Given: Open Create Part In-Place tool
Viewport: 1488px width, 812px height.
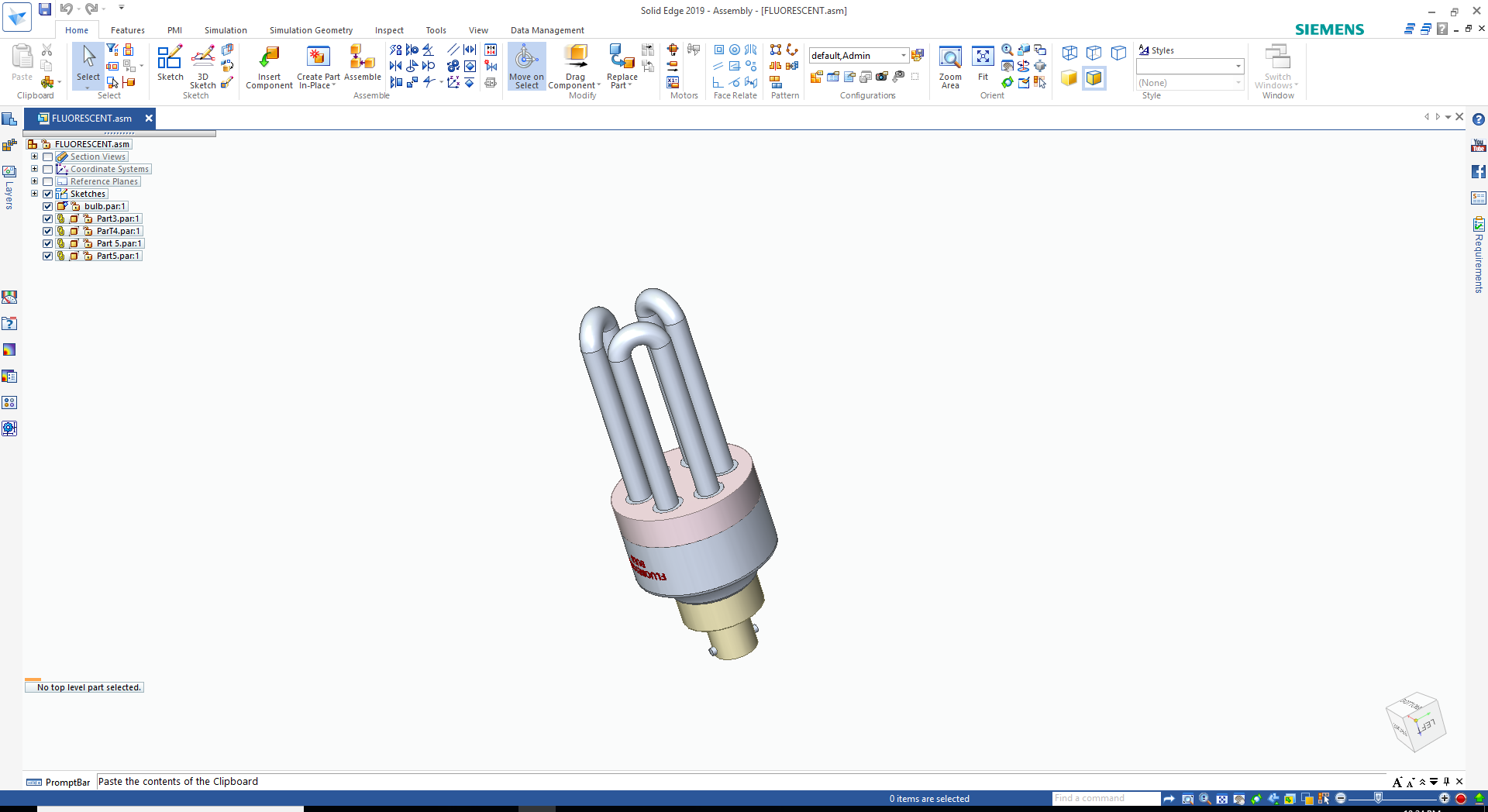Looking at the screenshot, I should tap(318, 67).
